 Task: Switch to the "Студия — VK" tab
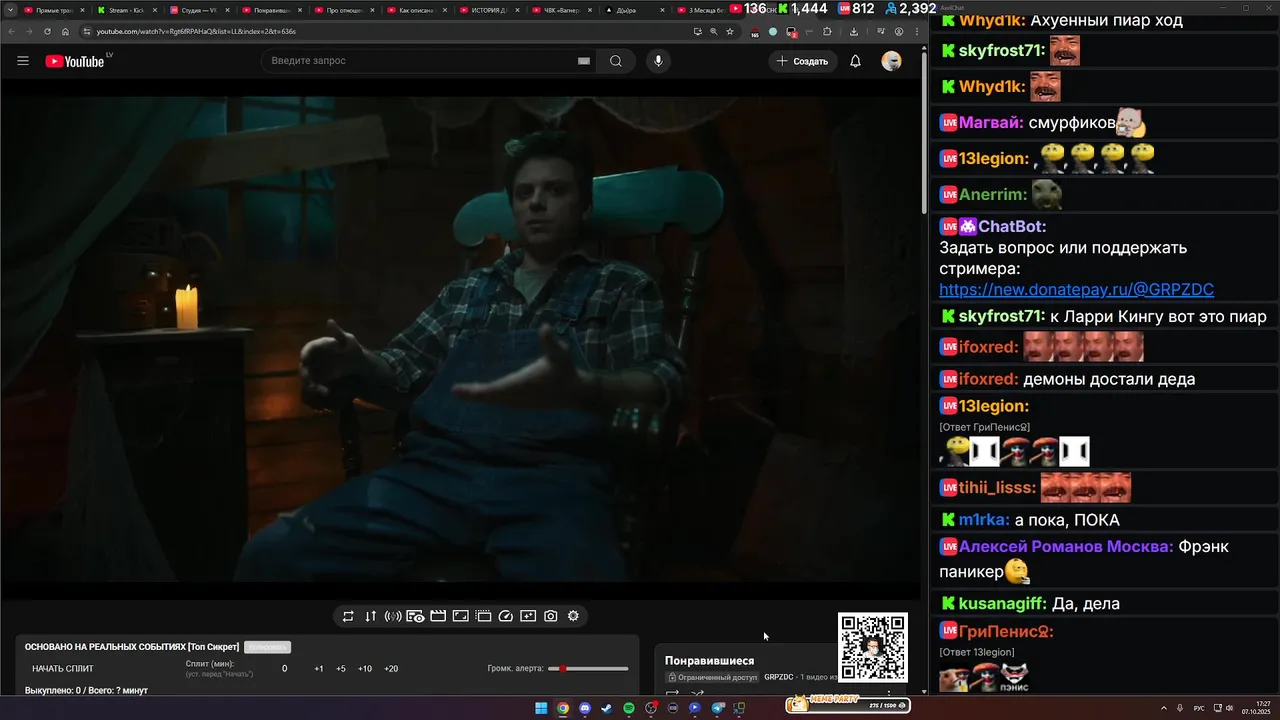pyautogui.click(x=198, y=10)
